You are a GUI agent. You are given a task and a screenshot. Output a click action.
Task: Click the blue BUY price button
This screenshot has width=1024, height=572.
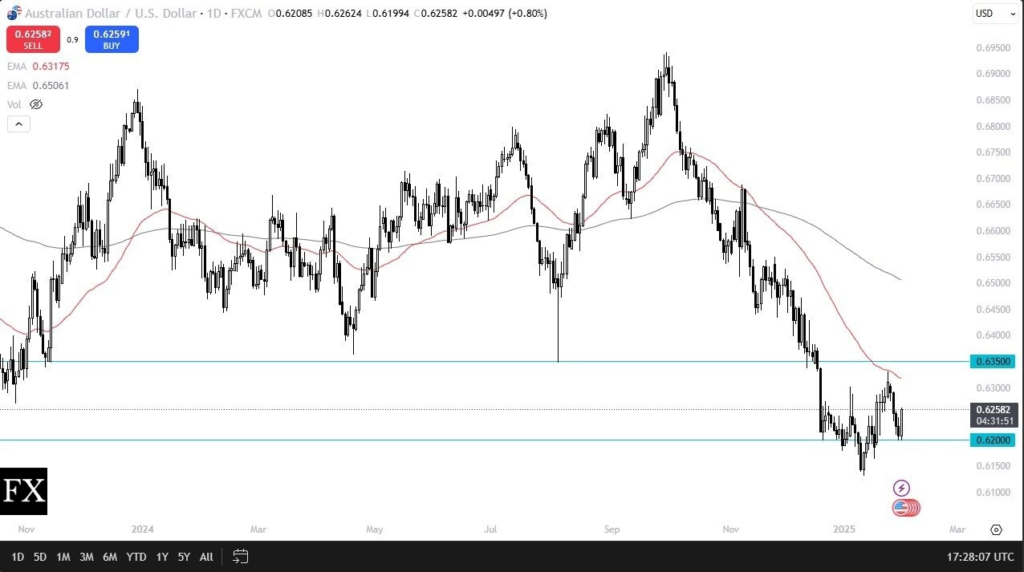click(x=111, y=40)
